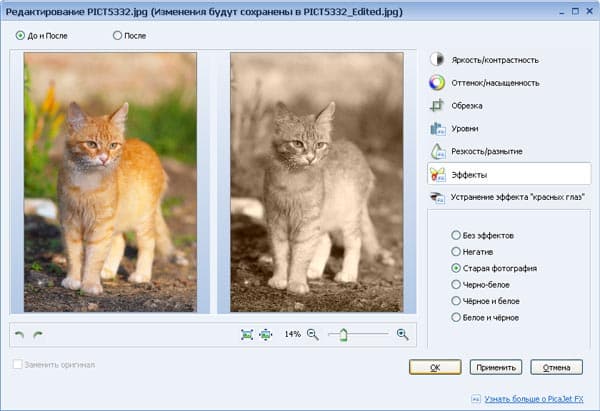Click the original color cat preview
The image size is (600, 411).
pos(110,182)
